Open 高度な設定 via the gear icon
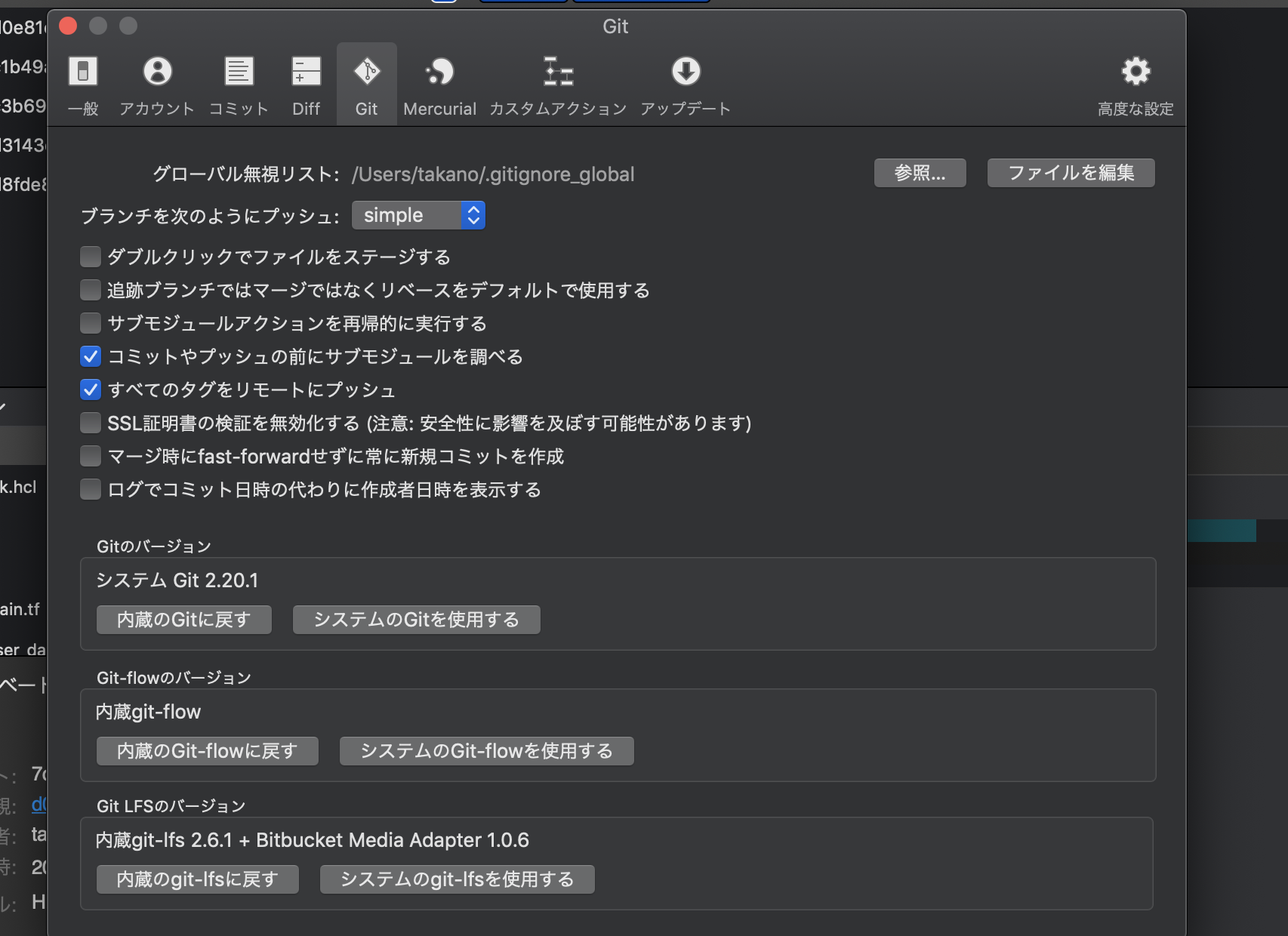This screenshot has height=936, width=1288. pyautogui.click(x=1135, y=83)
